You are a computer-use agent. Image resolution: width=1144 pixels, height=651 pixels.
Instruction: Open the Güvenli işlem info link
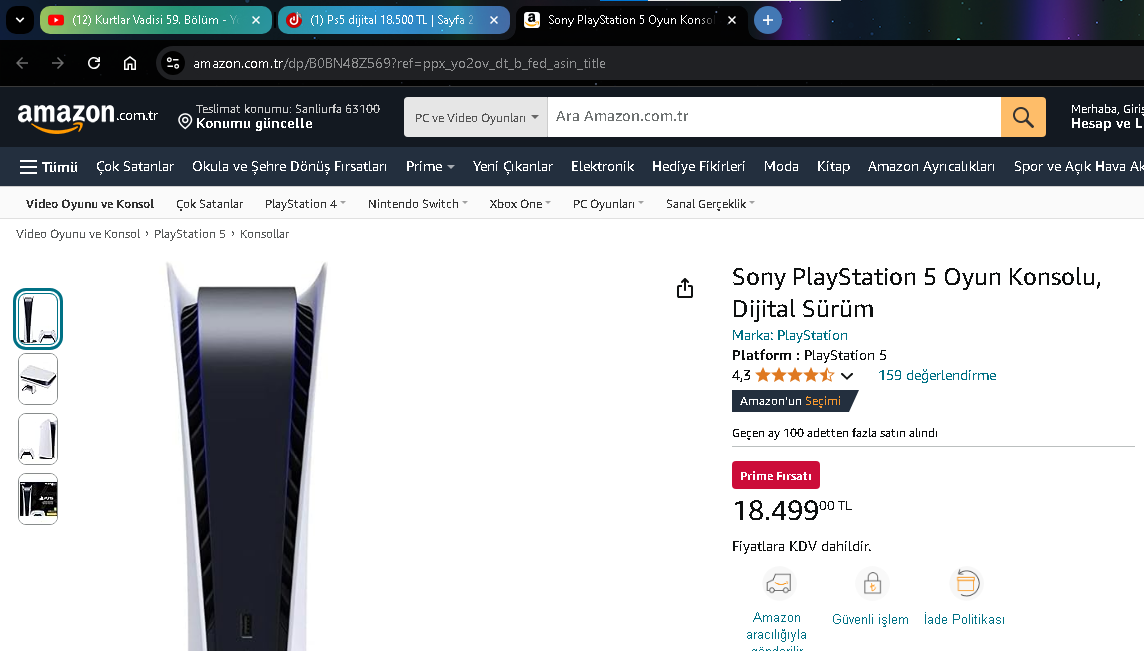click(x=870, y=620)
